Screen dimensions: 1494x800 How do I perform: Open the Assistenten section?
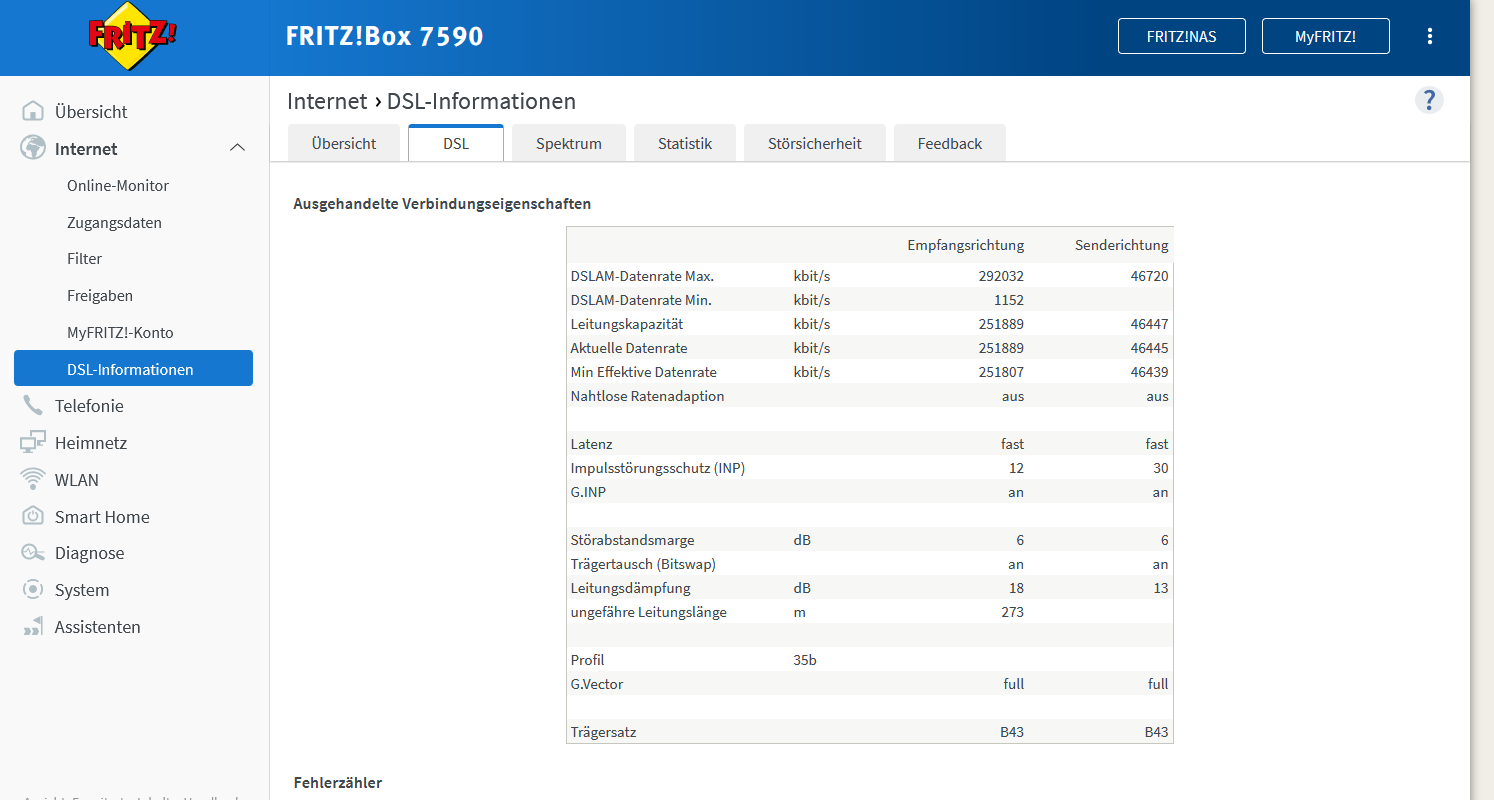[98, 627]
